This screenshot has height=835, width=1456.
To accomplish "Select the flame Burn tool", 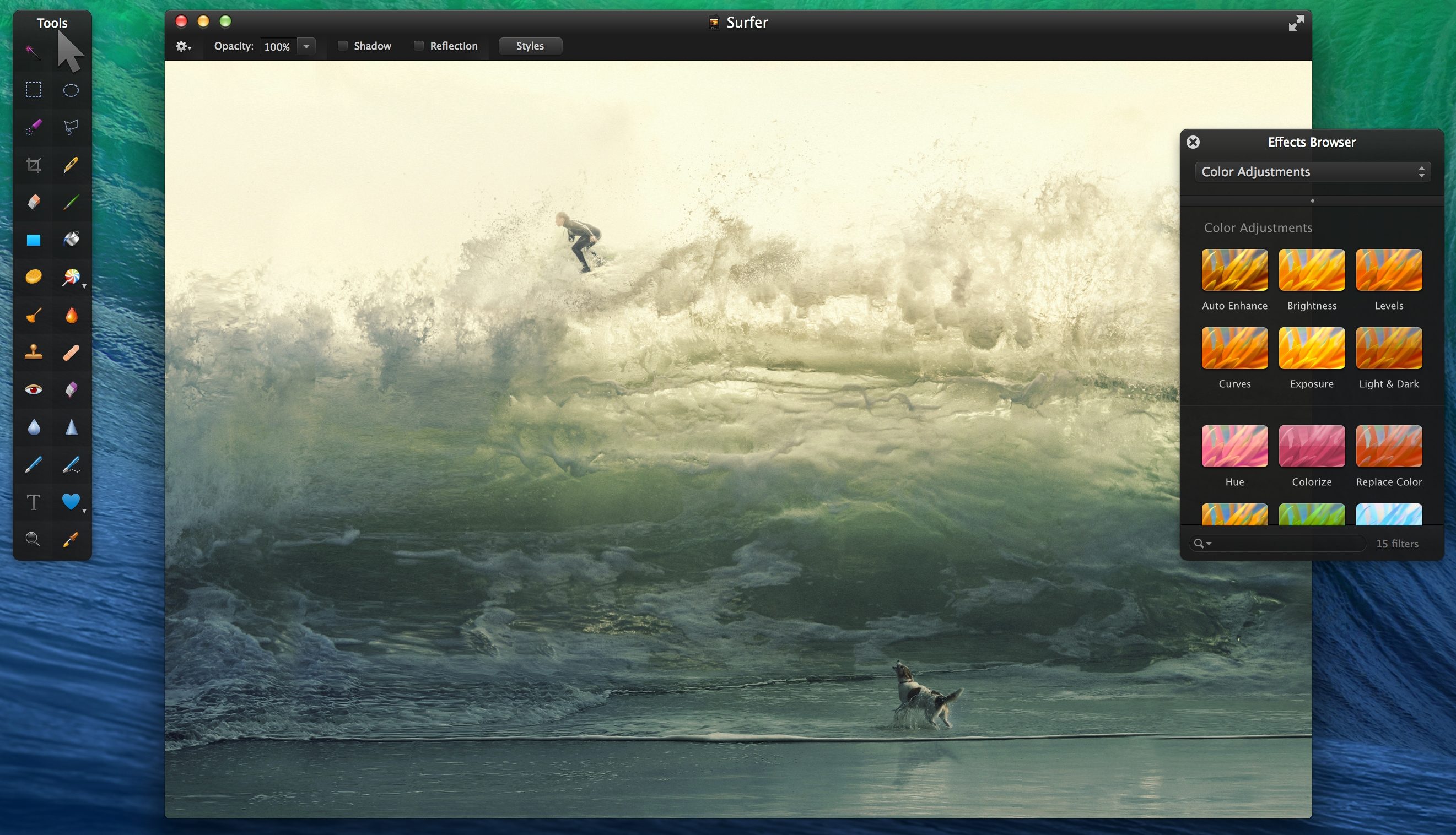I will coord(71,315).
